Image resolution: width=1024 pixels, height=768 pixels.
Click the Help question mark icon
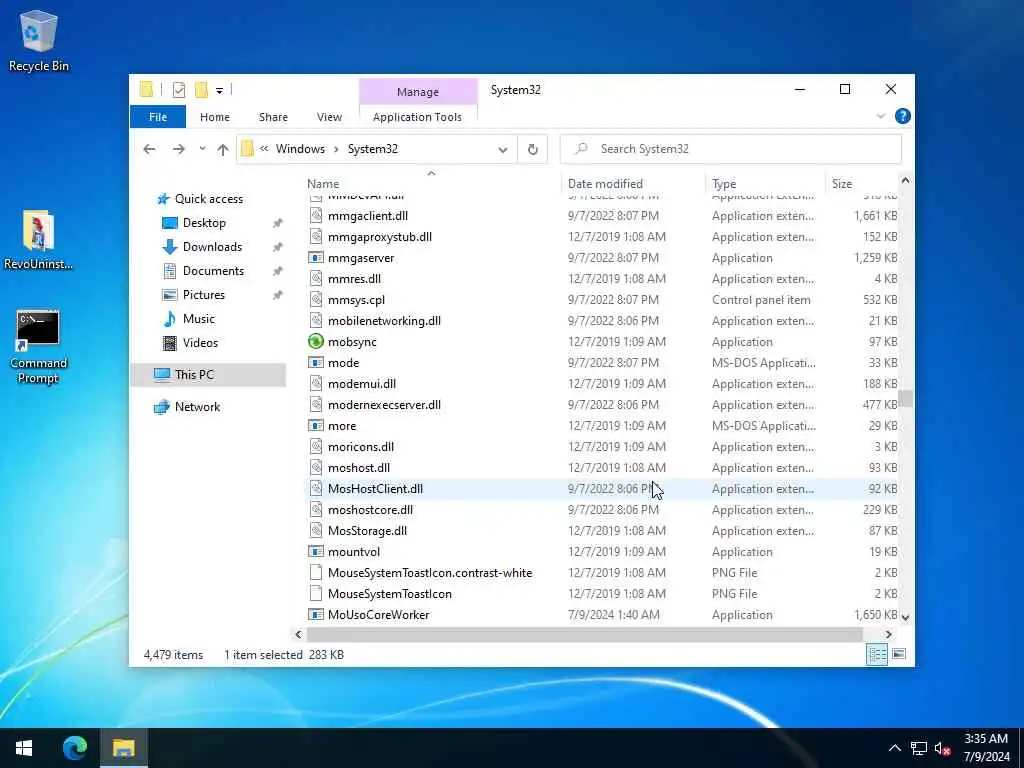click(903, 116)
